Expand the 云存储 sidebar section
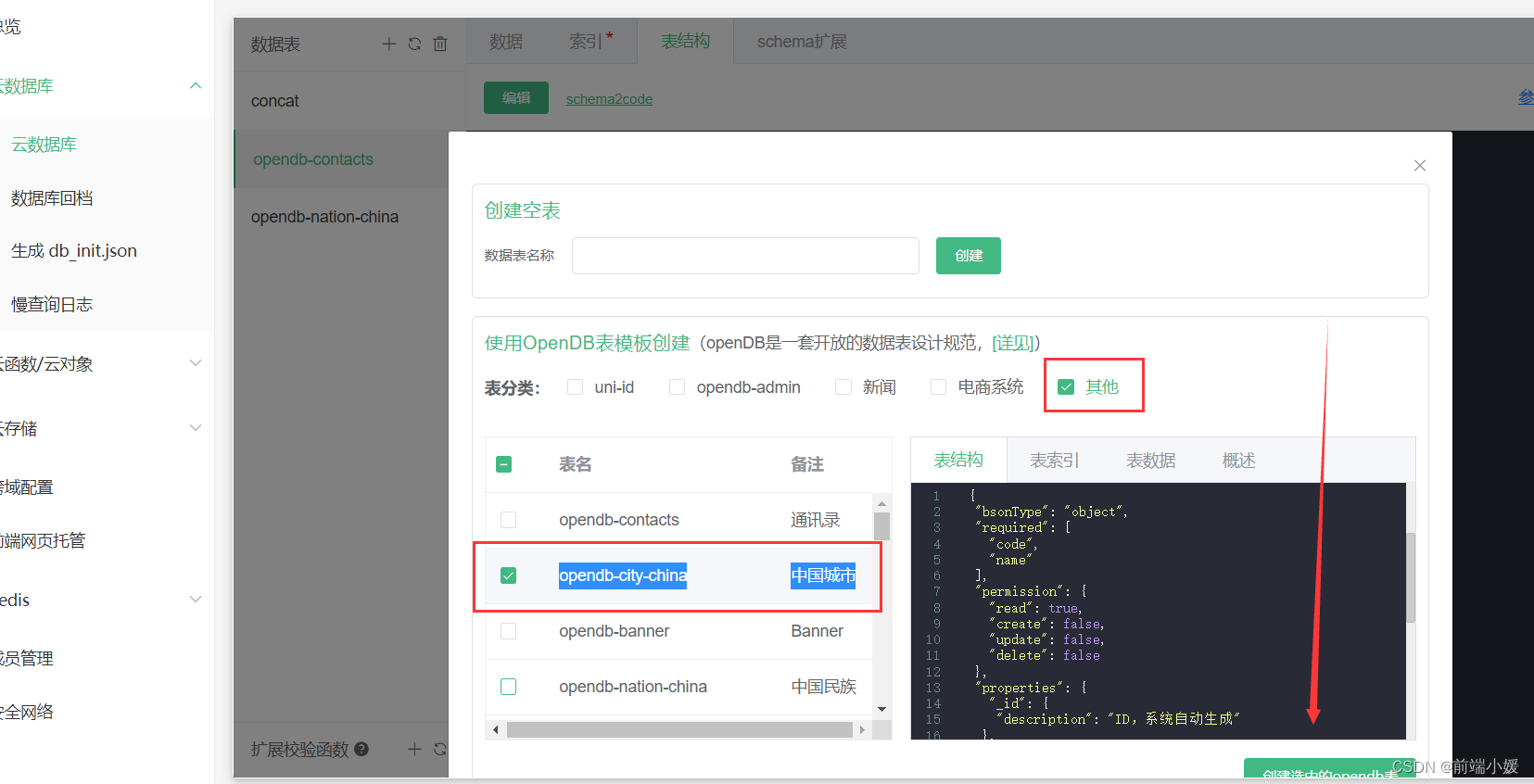 coord(196,428)
